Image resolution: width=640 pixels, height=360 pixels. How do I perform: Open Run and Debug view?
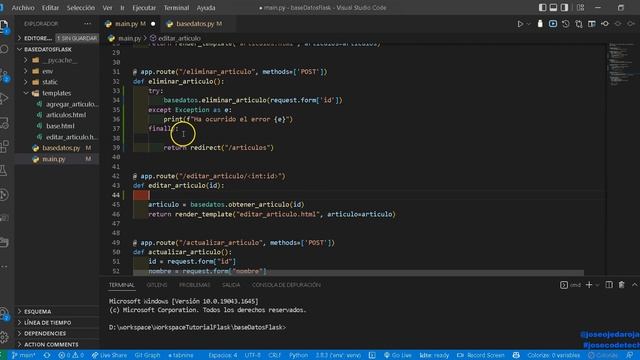4,98
